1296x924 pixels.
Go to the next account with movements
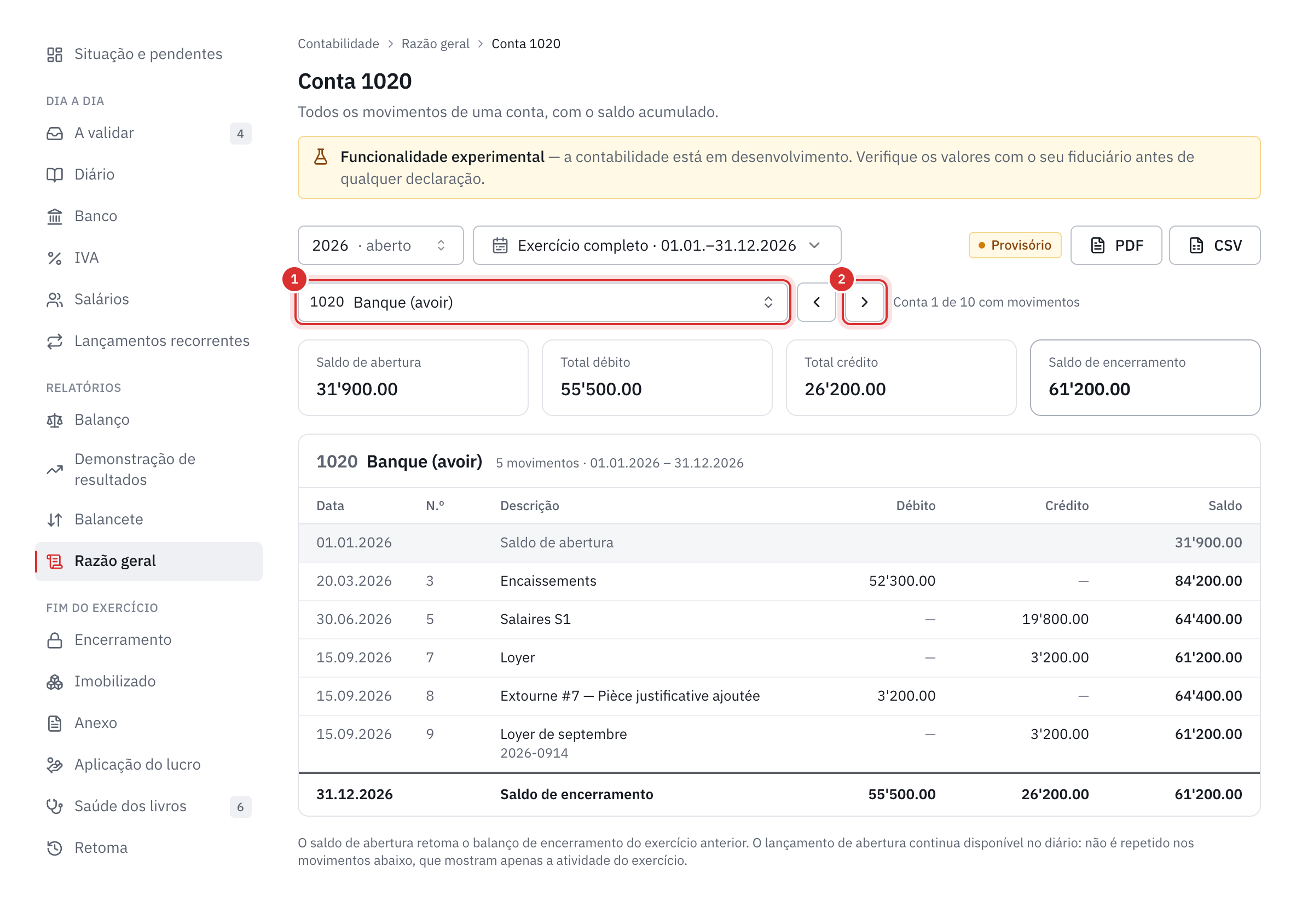point(864,302)
